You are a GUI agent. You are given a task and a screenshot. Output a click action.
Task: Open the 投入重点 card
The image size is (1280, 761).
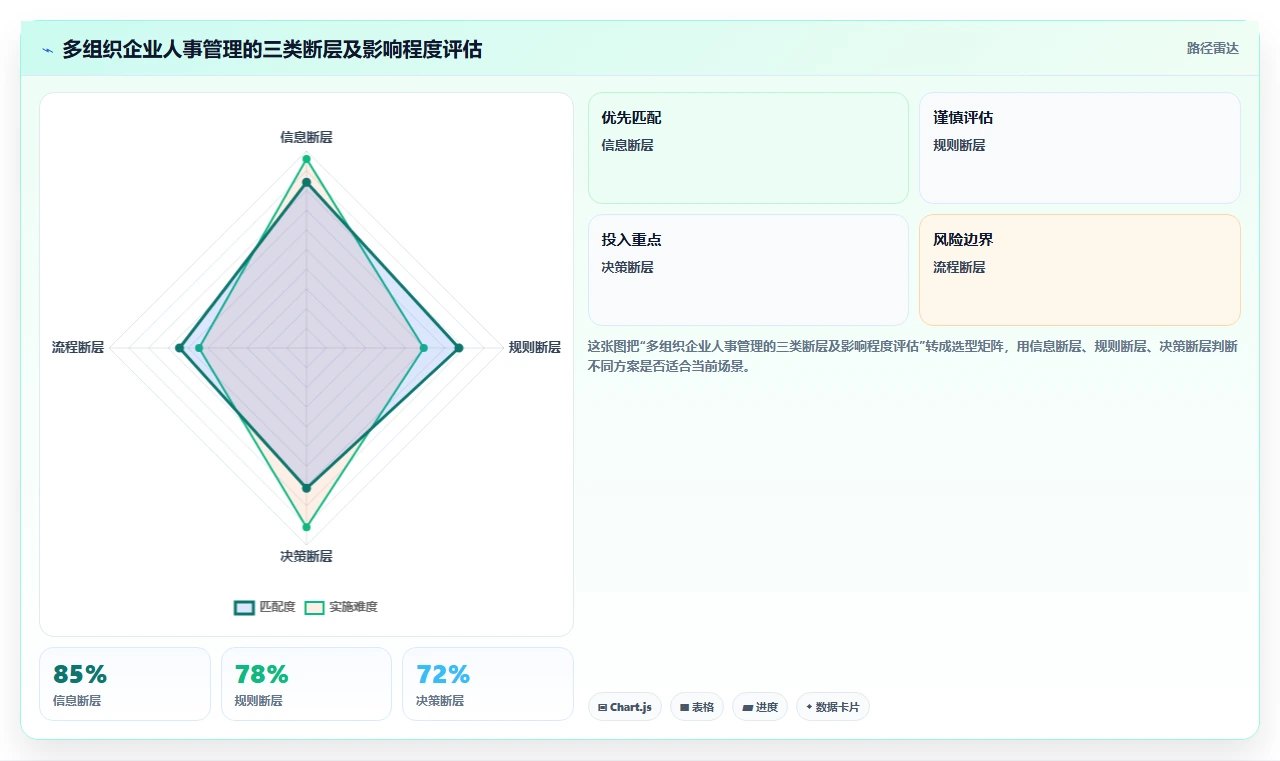tap(748, 270)
